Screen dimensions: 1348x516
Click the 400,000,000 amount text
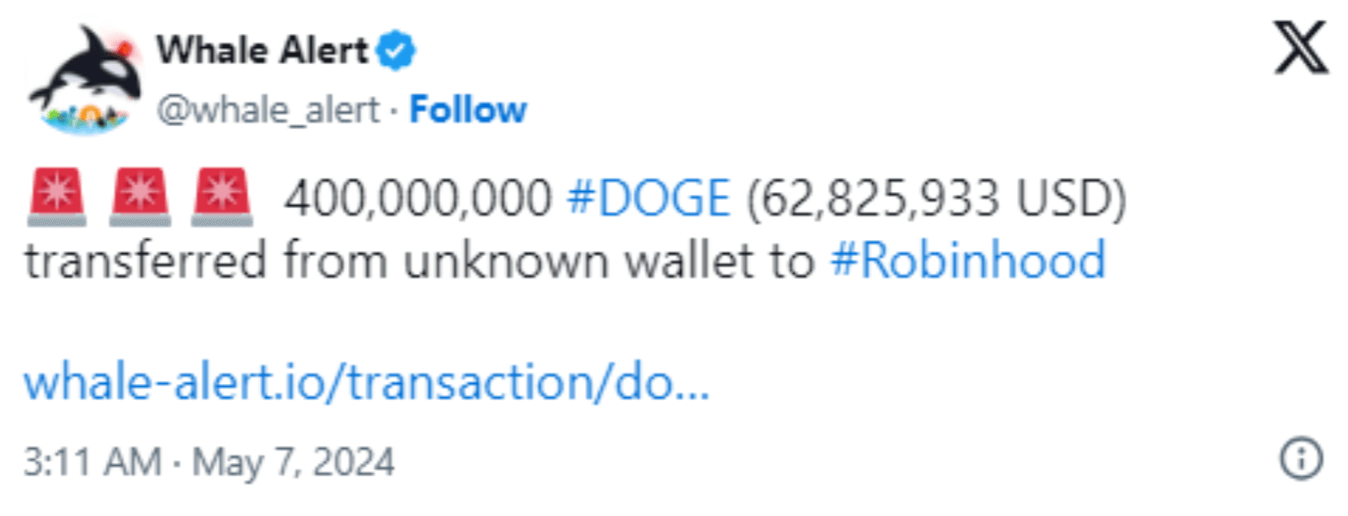pos(417,200)
